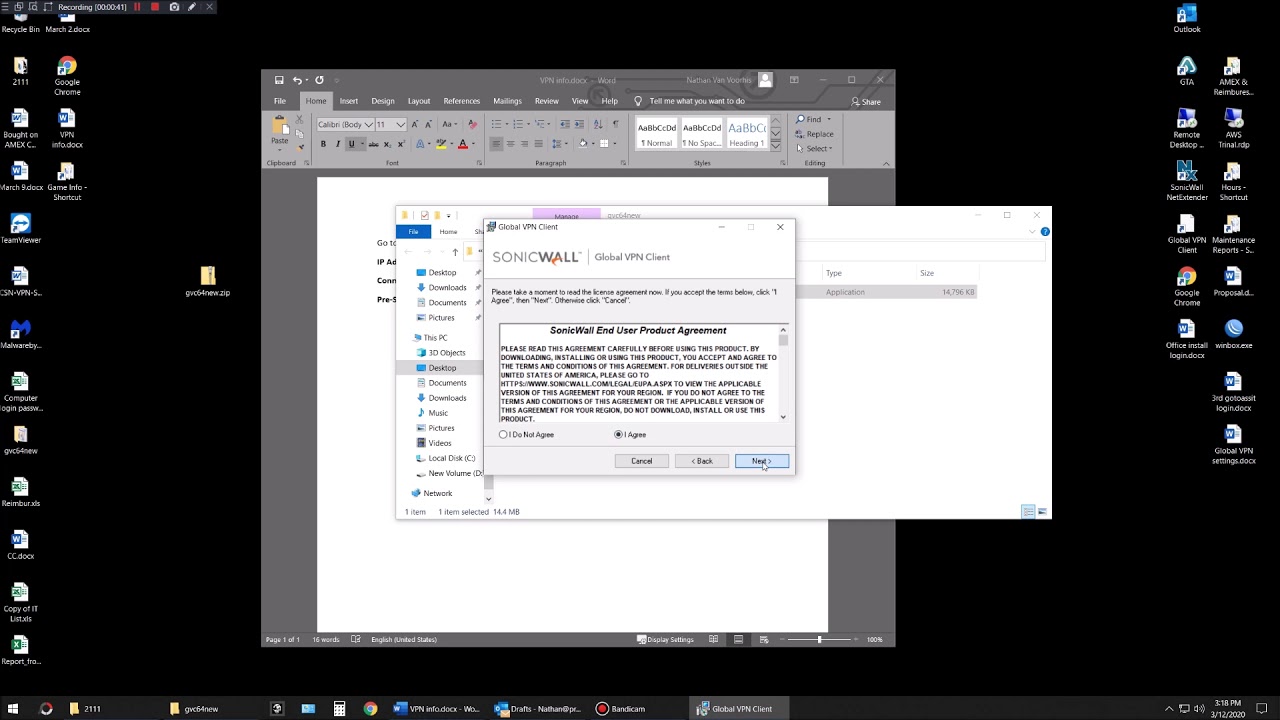Toggle Subscript formatting
1280x720 pixels.
pyautogui.click(x=387, y=144)
